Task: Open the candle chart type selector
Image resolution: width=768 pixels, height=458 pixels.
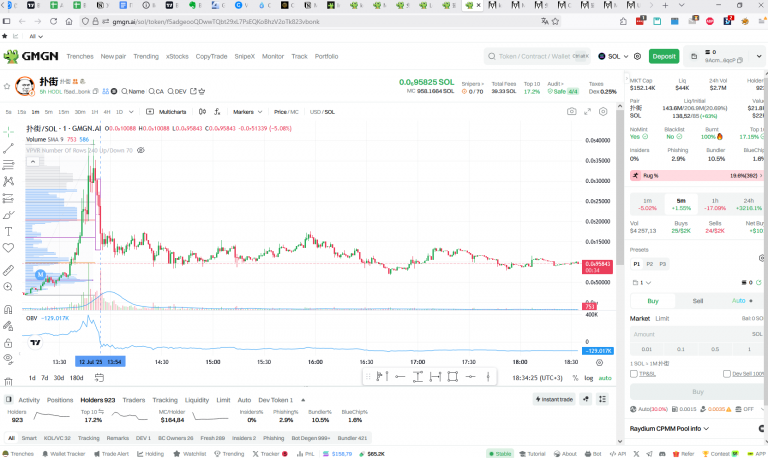Action: pos(202,112)
